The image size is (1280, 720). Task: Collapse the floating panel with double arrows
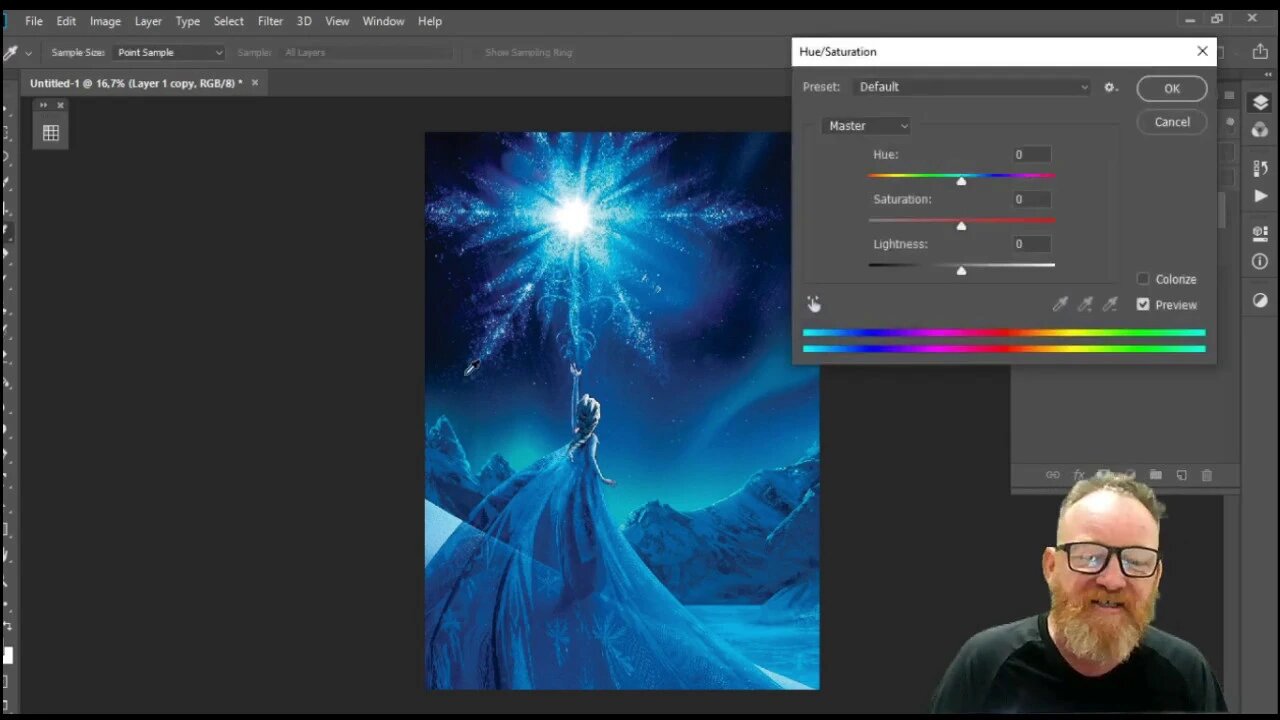[x=43, y=105]
